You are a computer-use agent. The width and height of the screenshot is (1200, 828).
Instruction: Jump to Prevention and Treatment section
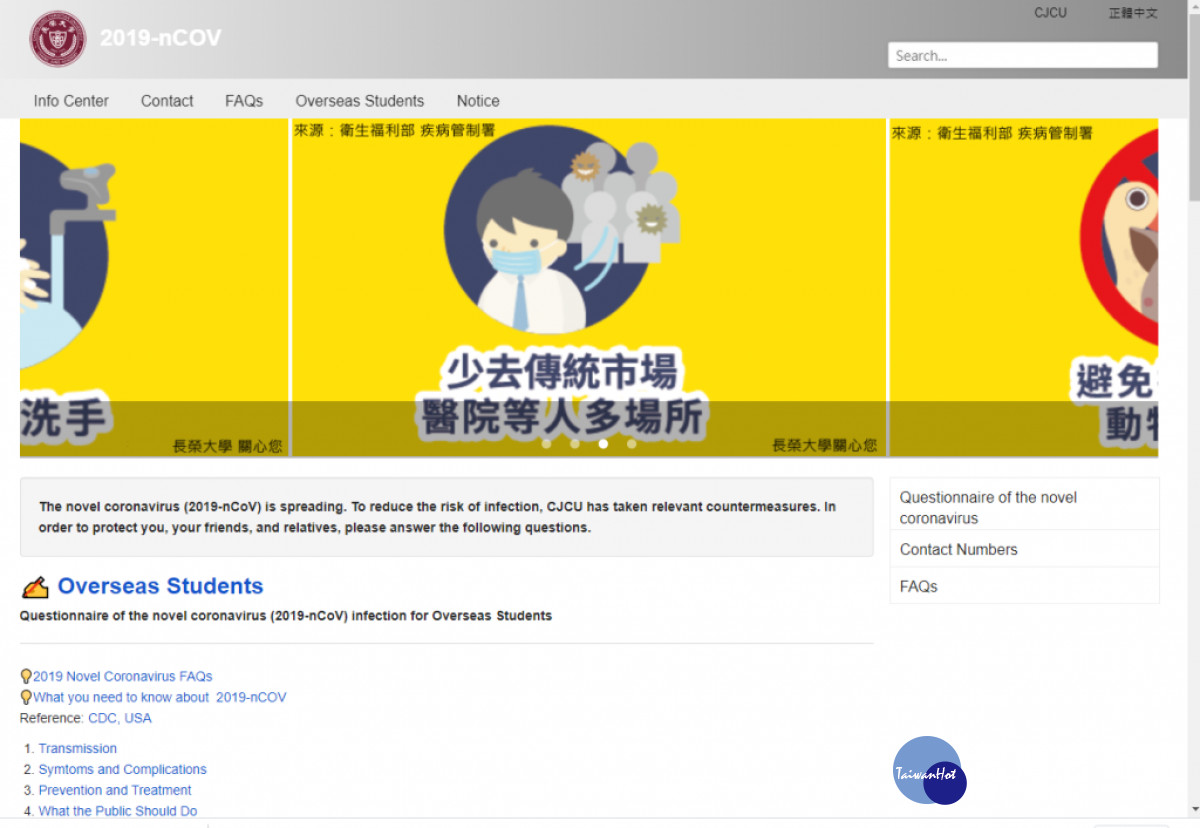[x=115, y=790]
